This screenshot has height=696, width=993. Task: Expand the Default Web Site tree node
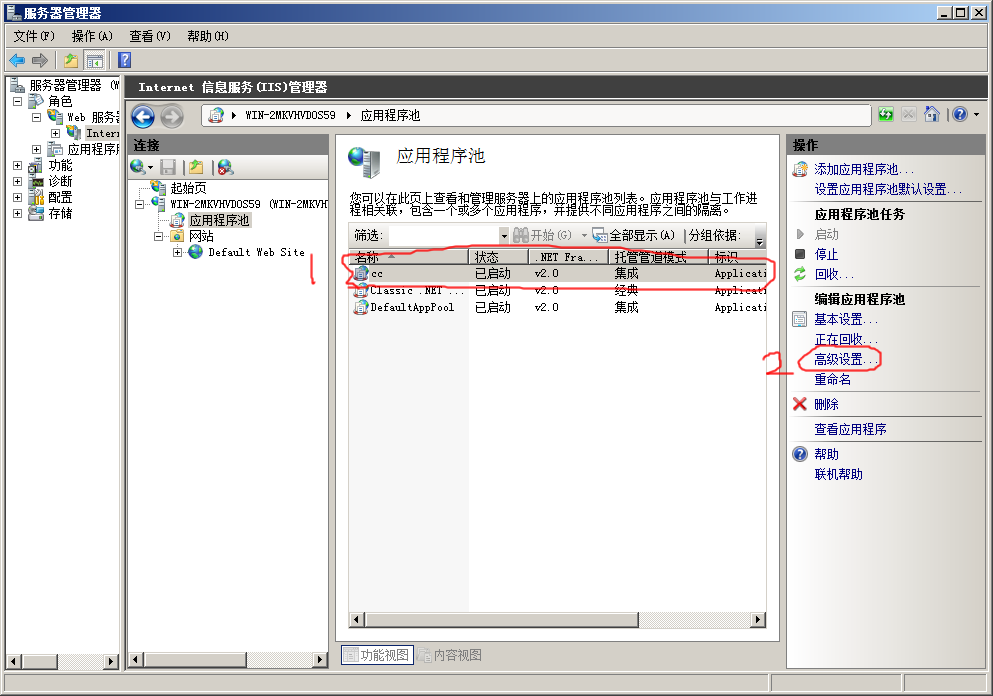click(178, 252)
